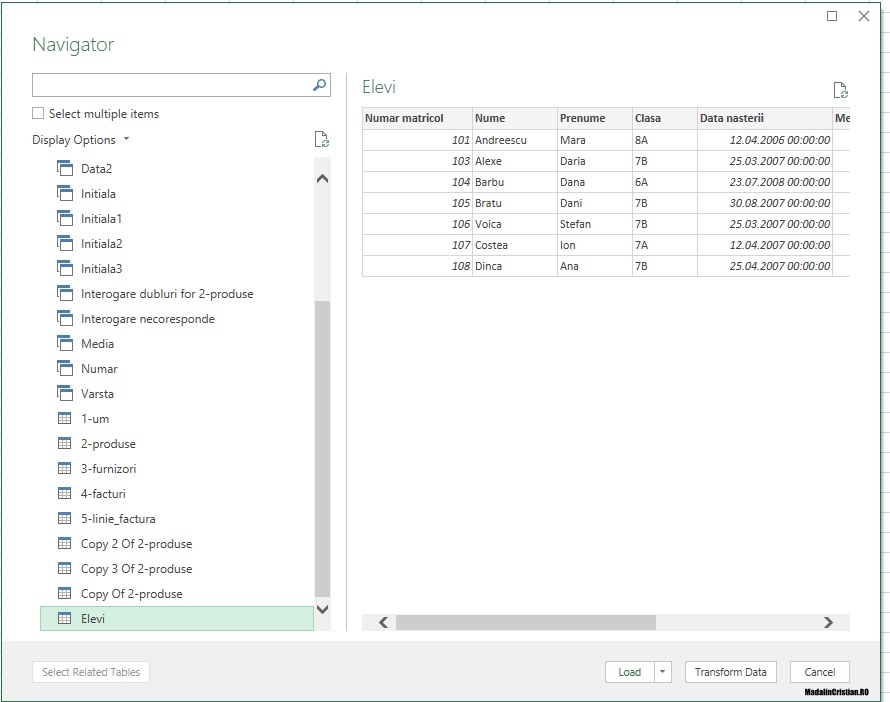The image size is (890, 702).
Task: Click the search magnifier icon
Action: point(318,85)
